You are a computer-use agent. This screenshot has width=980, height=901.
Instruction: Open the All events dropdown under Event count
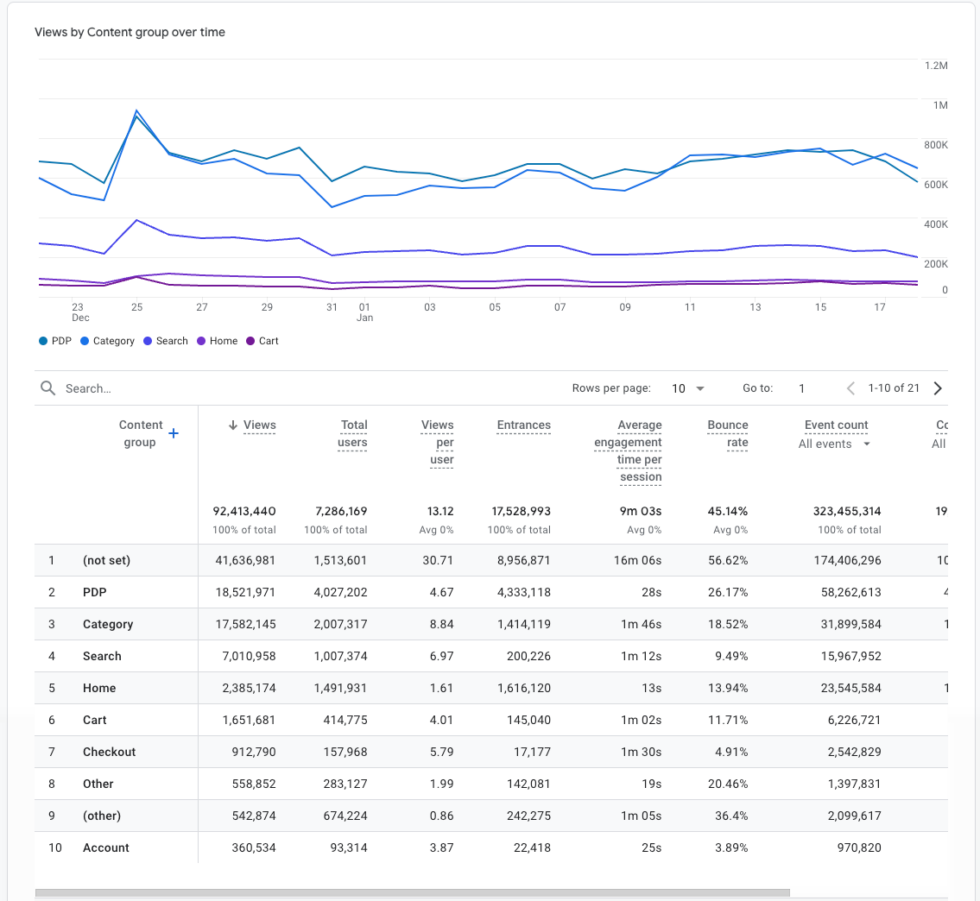(833, 443)
